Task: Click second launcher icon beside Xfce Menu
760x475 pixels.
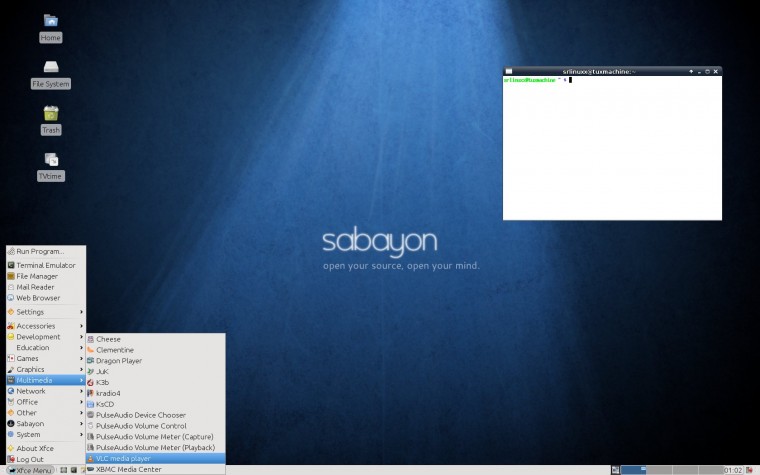Action: tap(74, 470)
